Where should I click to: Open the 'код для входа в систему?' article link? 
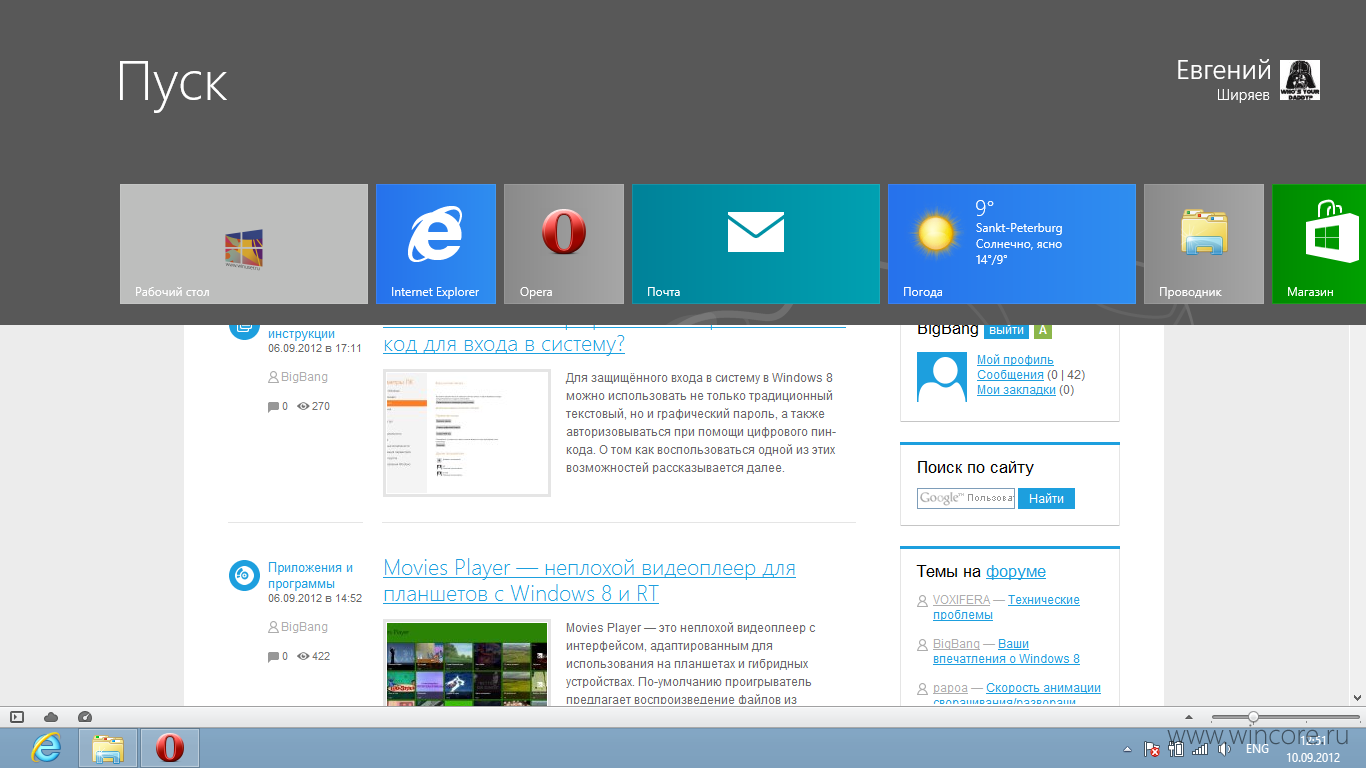coord(504,344)
